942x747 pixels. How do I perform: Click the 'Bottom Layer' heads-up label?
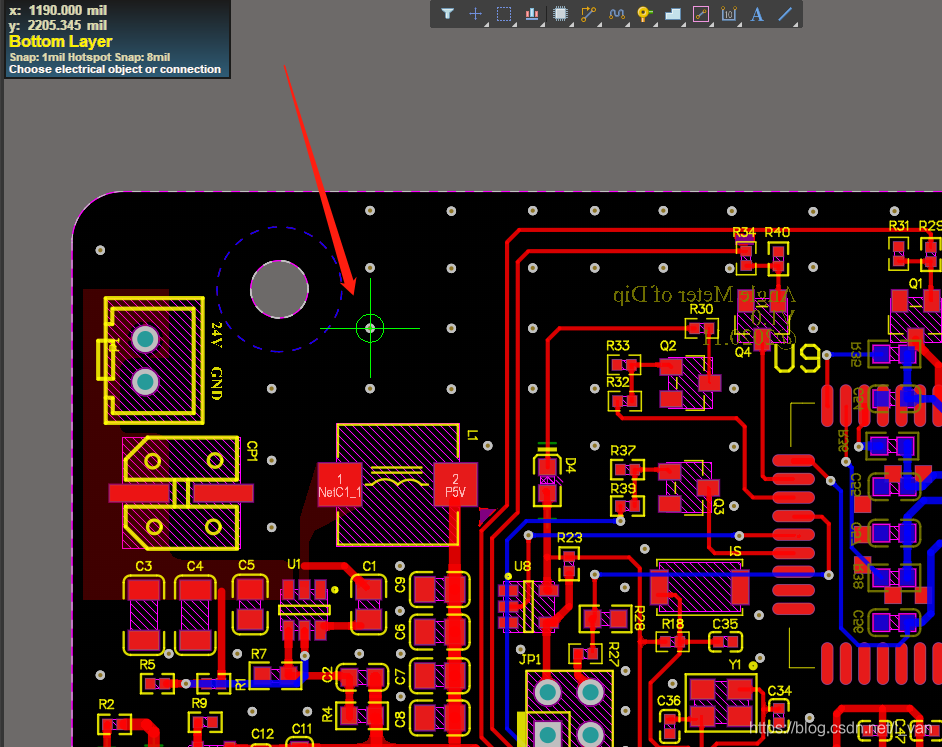pos(61,41)
